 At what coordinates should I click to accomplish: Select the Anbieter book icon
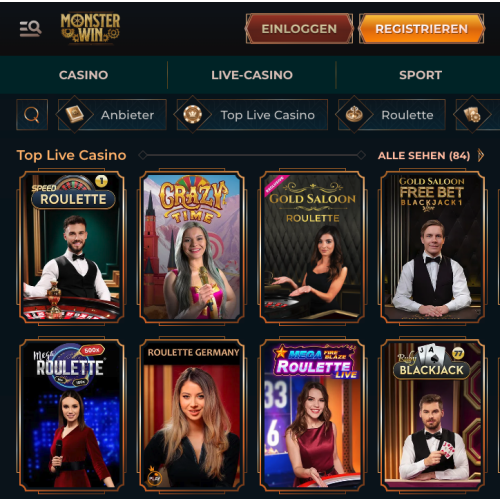pos(75,115)
